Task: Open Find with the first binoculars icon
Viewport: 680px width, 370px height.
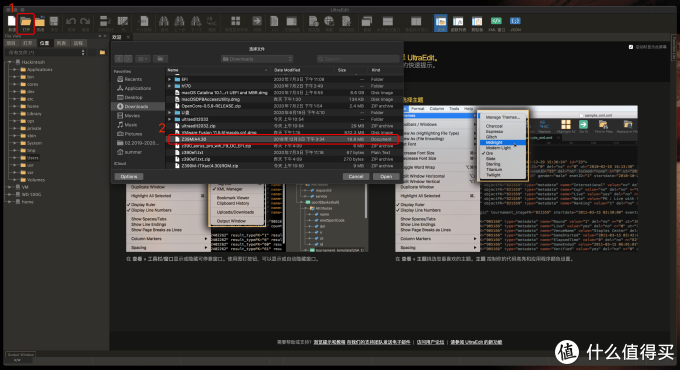Action: coord(164,21)
